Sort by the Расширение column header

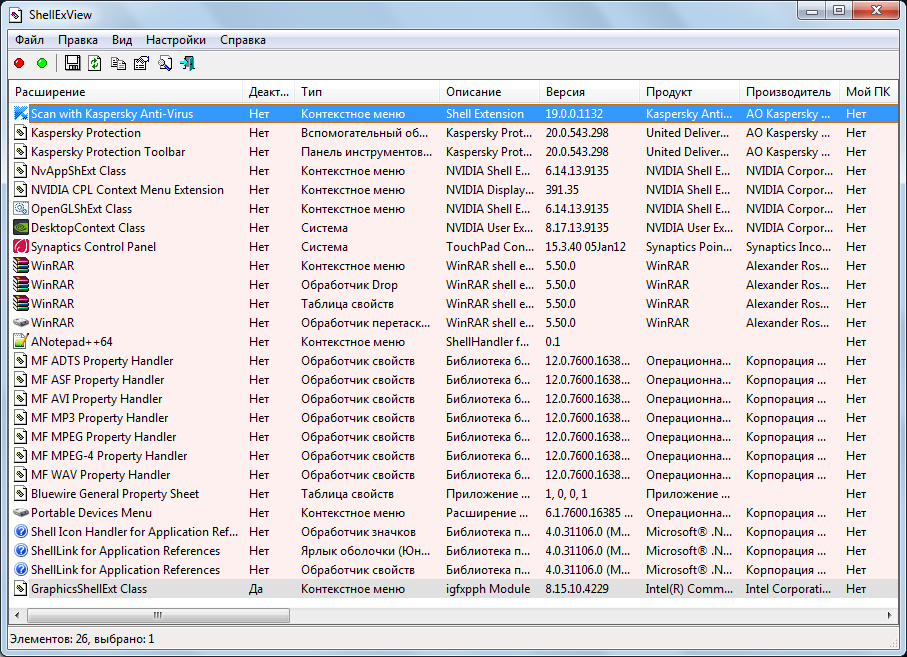point(50,92)
